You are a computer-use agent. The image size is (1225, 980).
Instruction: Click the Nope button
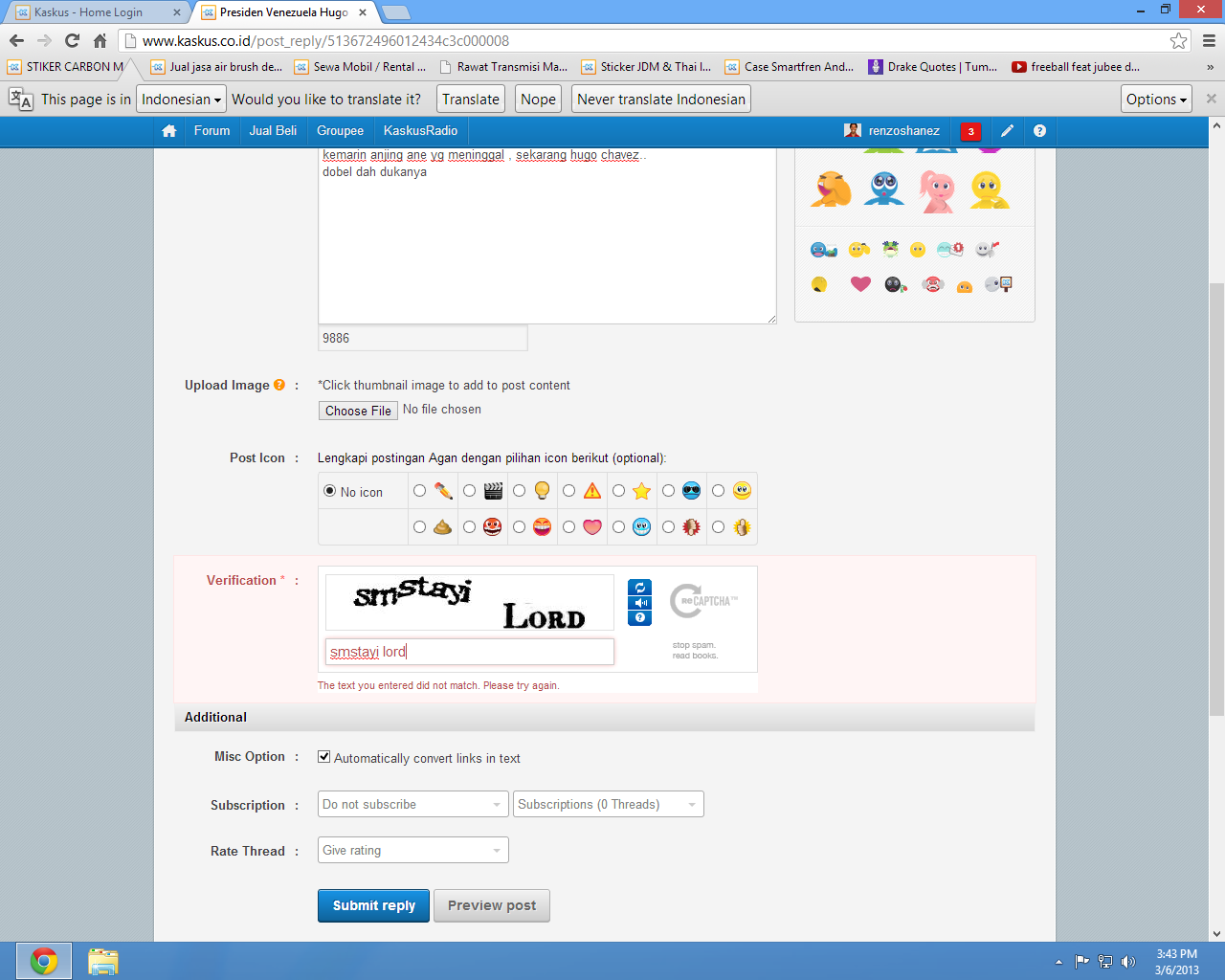point(538,100)
